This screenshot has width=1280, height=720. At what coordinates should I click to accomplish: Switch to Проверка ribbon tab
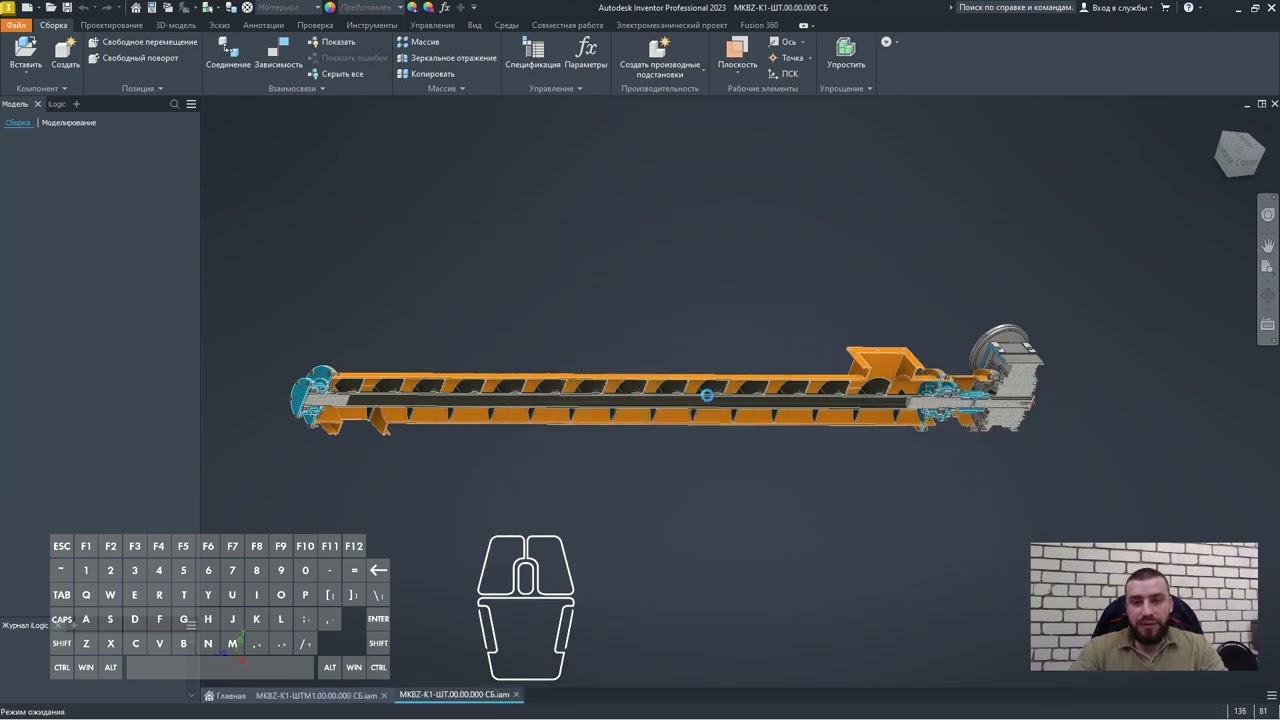pos(315,25)
